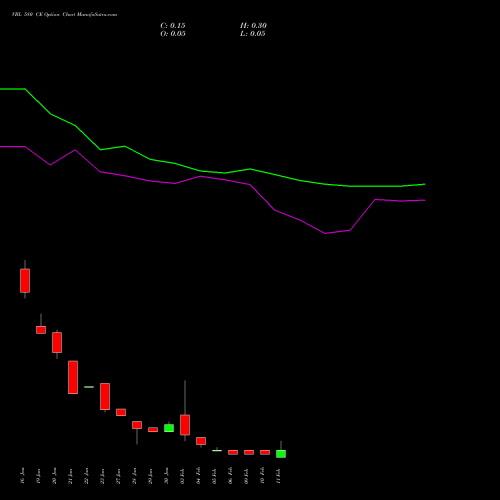Click the tall red candlestick for 21 Jan
500x500 pixels.
coord(73,377)
